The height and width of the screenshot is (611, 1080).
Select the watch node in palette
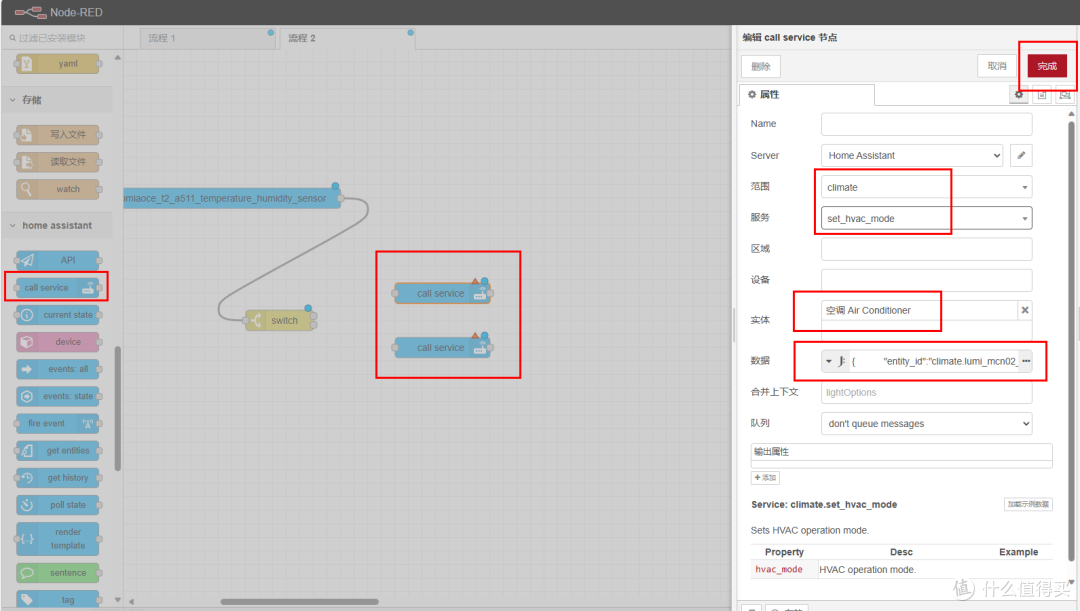pos(58,189)
